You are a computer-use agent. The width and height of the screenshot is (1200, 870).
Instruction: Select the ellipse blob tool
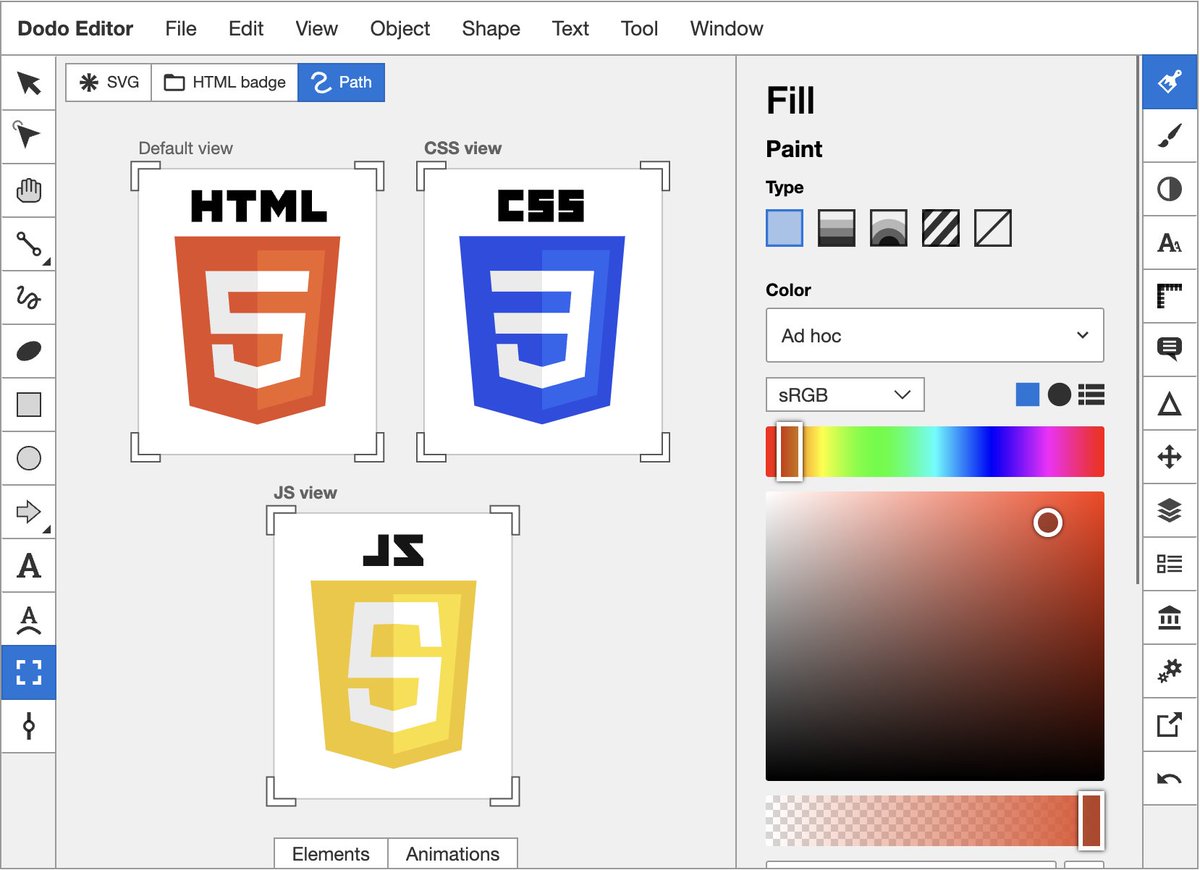click(x=29, y=351)
